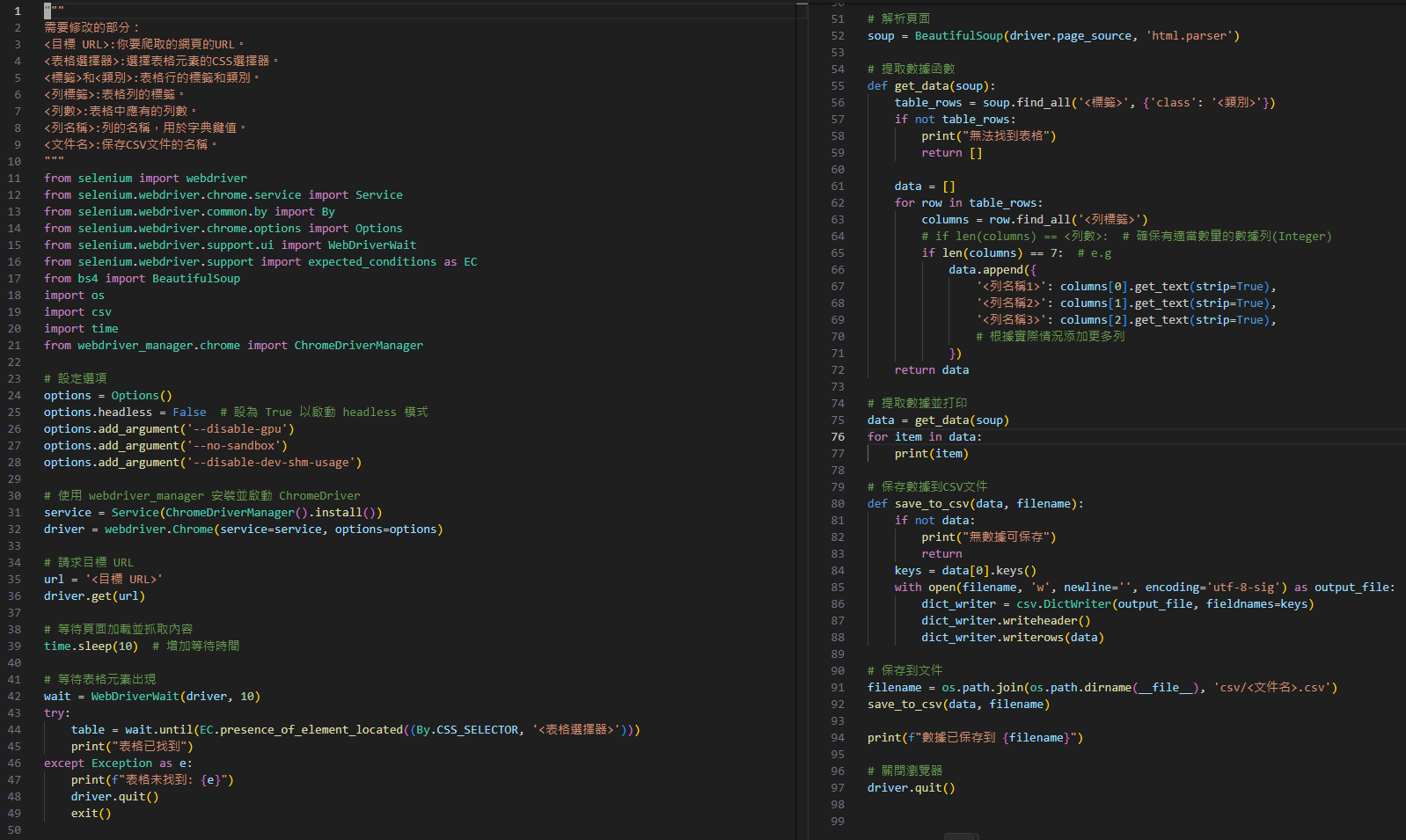The width and height of the screenshot is (1406, 840).
Task: Click 'dict_writer.writeheader()' line
Action: [1006, 620]
